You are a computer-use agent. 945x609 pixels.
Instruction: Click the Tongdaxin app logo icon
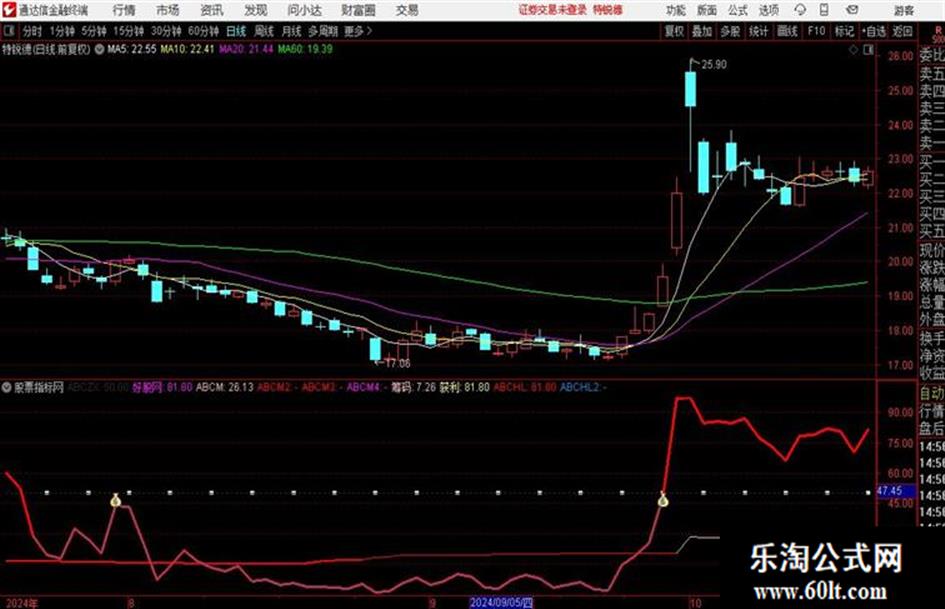pos(8,10)
